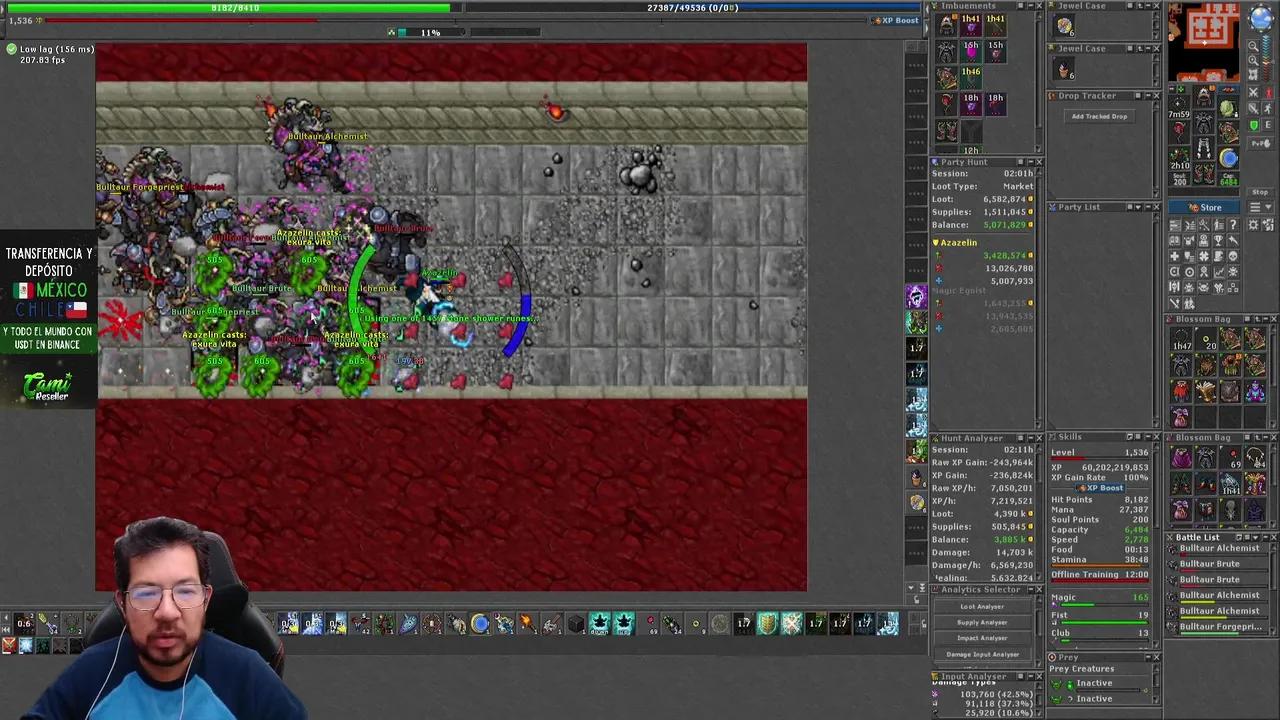This screenshot has height=720, width=1280.
Task: Center the minimap with the center icon
Action: click(1254, 74)
